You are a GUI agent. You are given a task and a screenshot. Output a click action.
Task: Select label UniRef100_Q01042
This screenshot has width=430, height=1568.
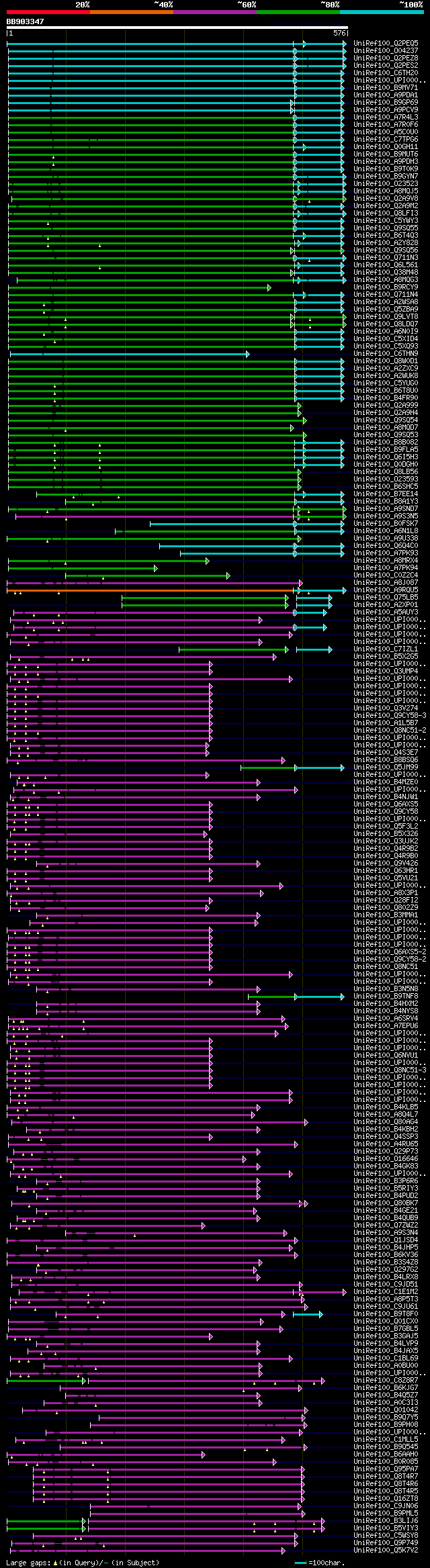386,1410
